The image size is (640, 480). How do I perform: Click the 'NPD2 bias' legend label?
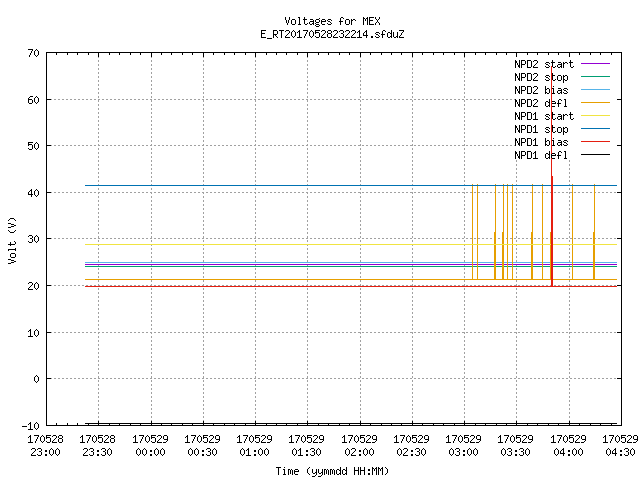[541, 90]
